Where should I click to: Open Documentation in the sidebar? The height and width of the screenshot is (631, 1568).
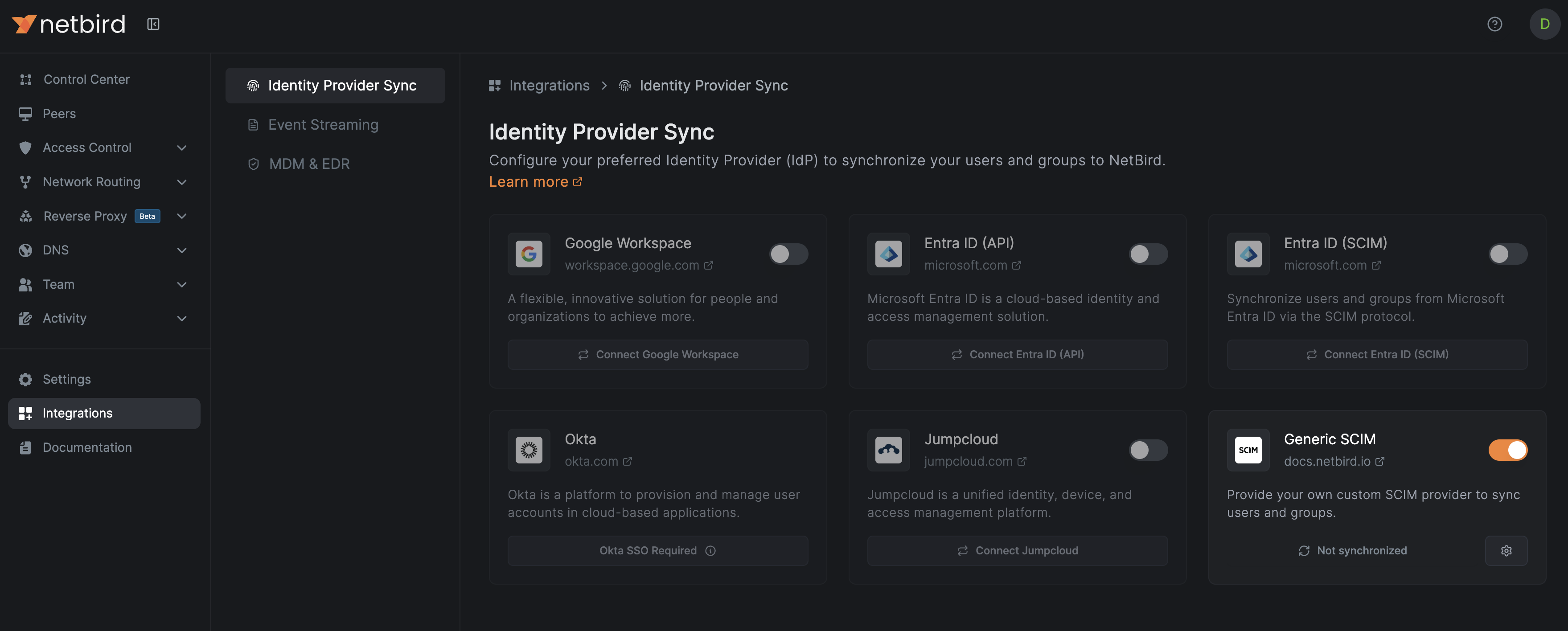104,448
